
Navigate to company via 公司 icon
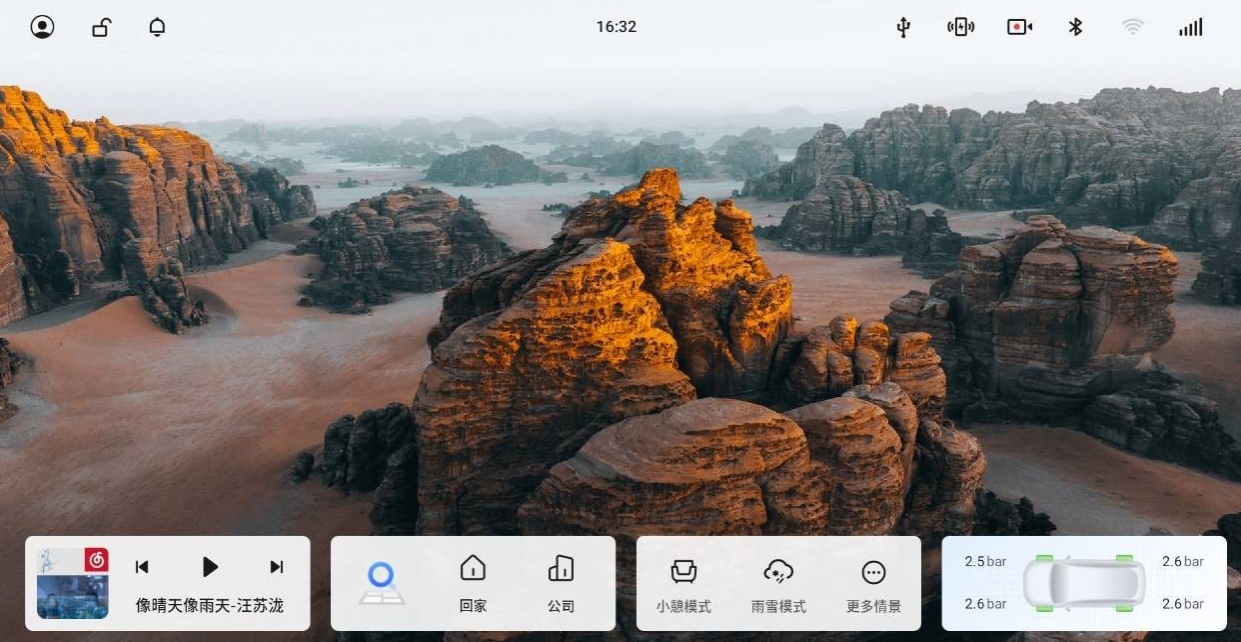[x=561, y=584]
